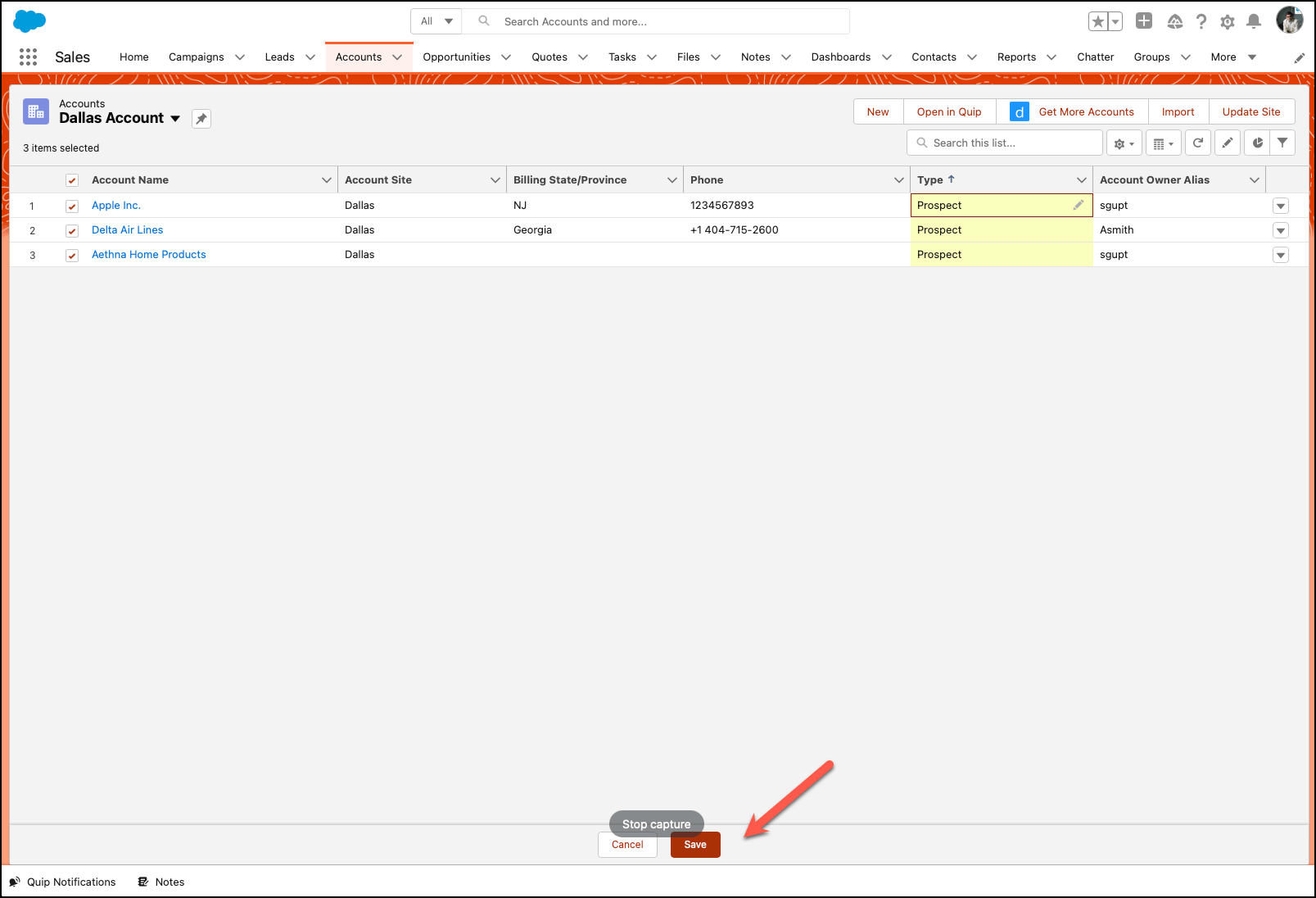Screen dimensions: 1316x898
Task: Open the List View Controls gear
Action: (1124, 143)
